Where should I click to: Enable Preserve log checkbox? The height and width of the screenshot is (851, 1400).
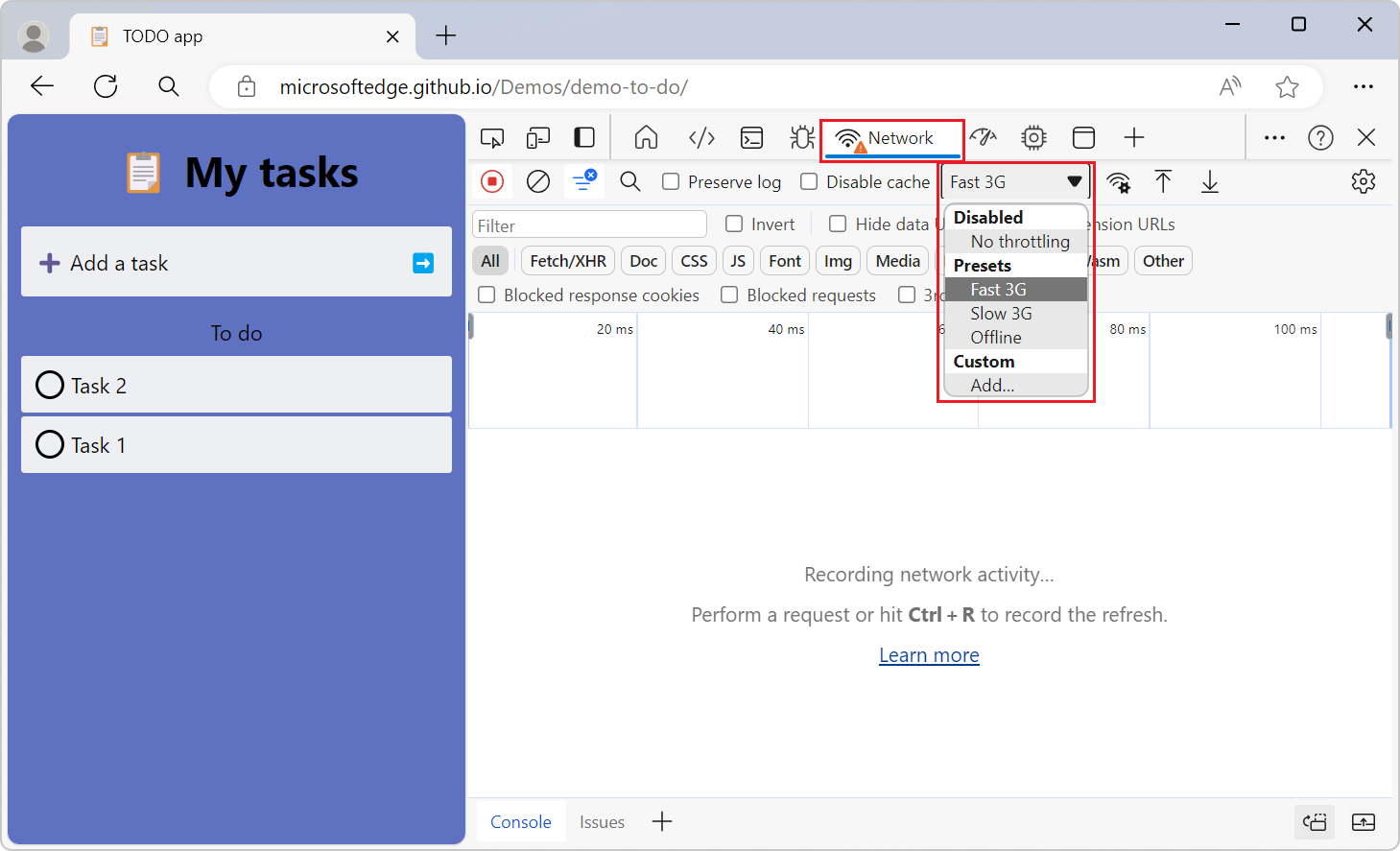point(672,181)
